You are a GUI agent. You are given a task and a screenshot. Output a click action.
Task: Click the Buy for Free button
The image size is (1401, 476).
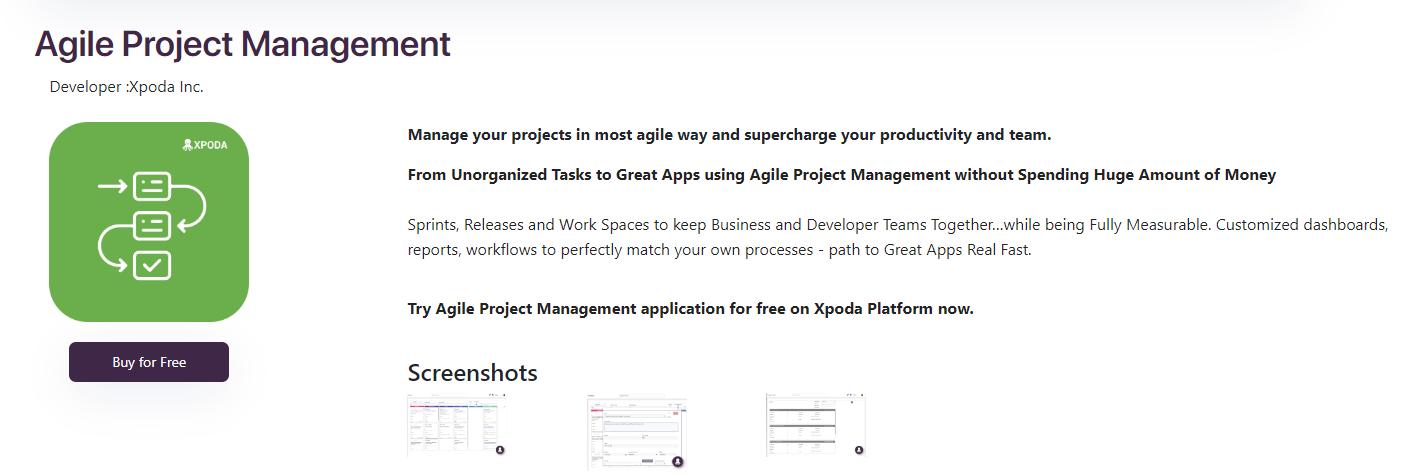pyautogui.click(x=149, y=362)
